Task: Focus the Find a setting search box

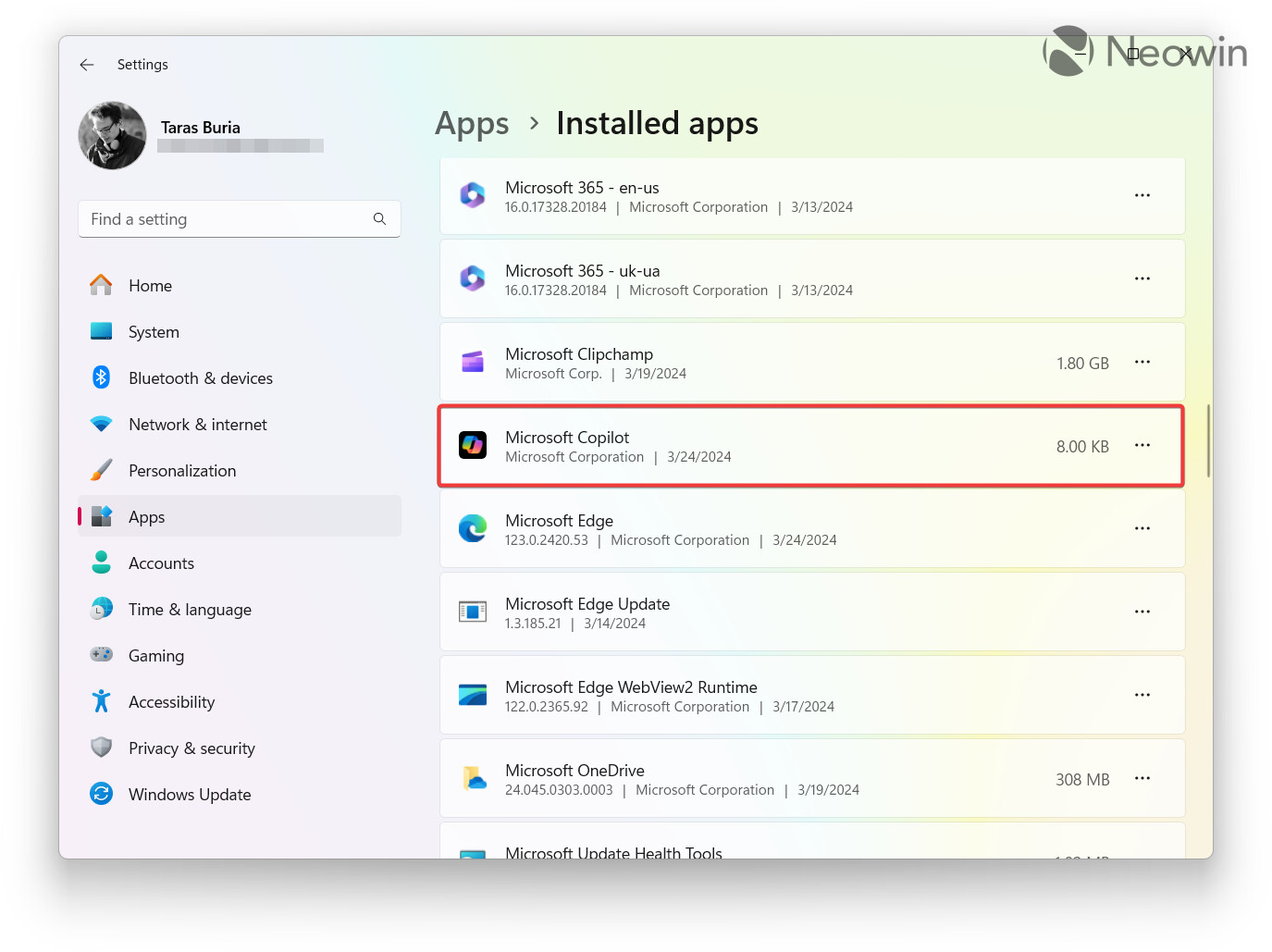Action: (x=240, y=219)
